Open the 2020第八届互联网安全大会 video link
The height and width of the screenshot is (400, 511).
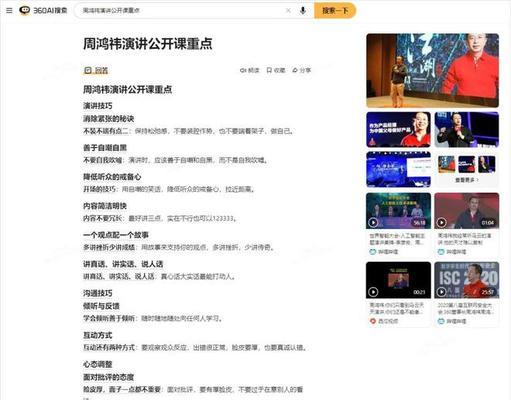click(466, 308)
